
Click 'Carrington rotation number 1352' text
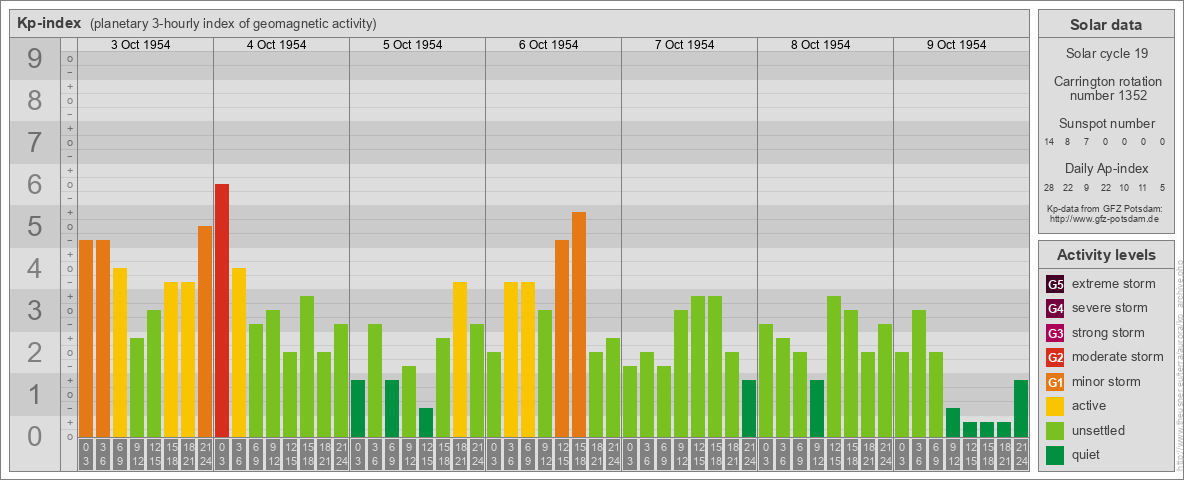(1106, 88)
